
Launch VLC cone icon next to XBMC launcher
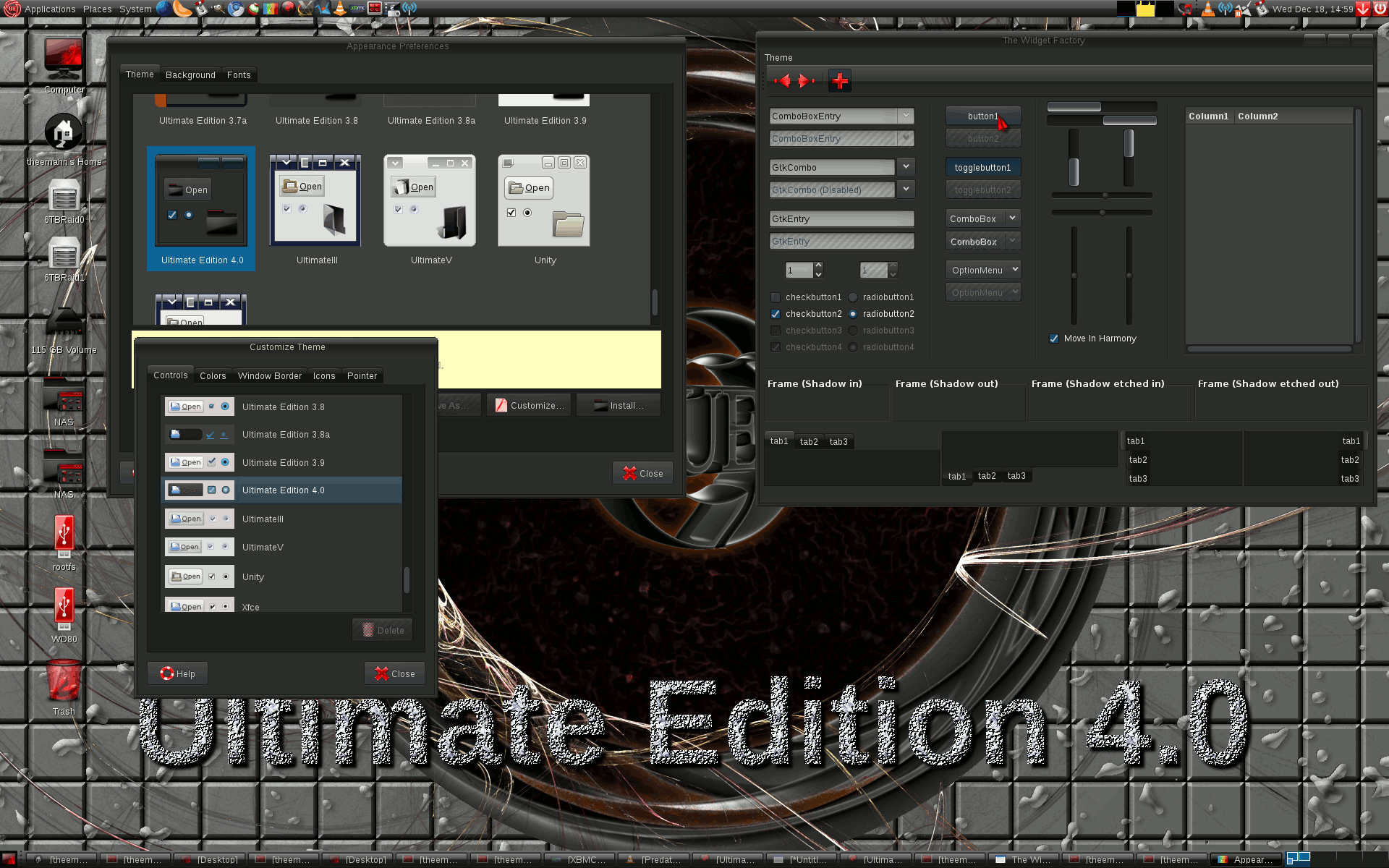339,9
